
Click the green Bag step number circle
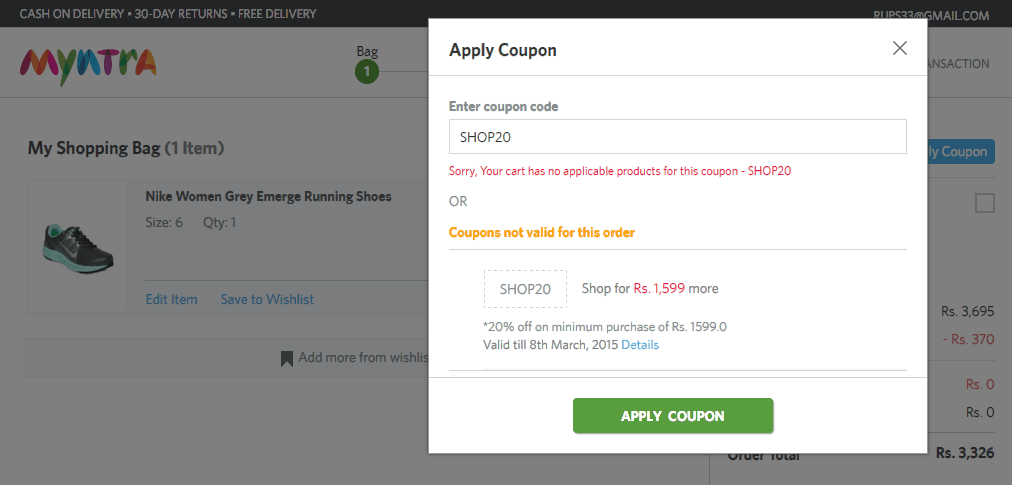click(367, 72)
